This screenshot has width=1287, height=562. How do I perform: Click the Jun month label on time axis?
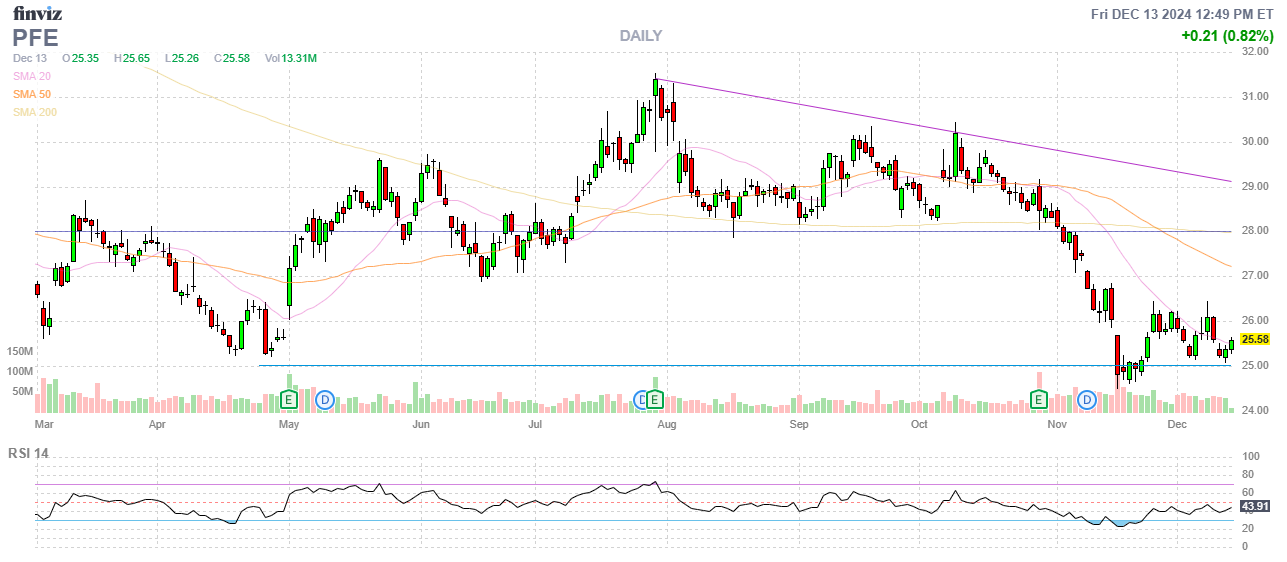[x=421, y=424]
